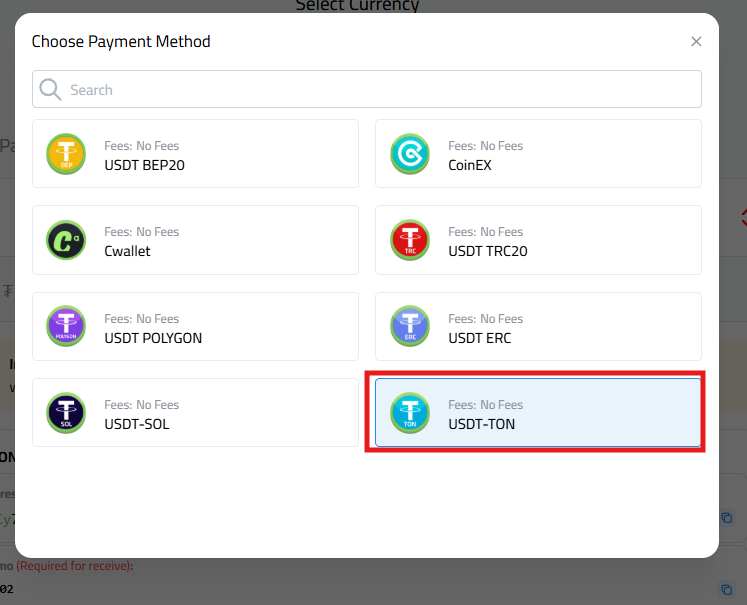Close the Choose Payment Method dialog

[696, 41]
